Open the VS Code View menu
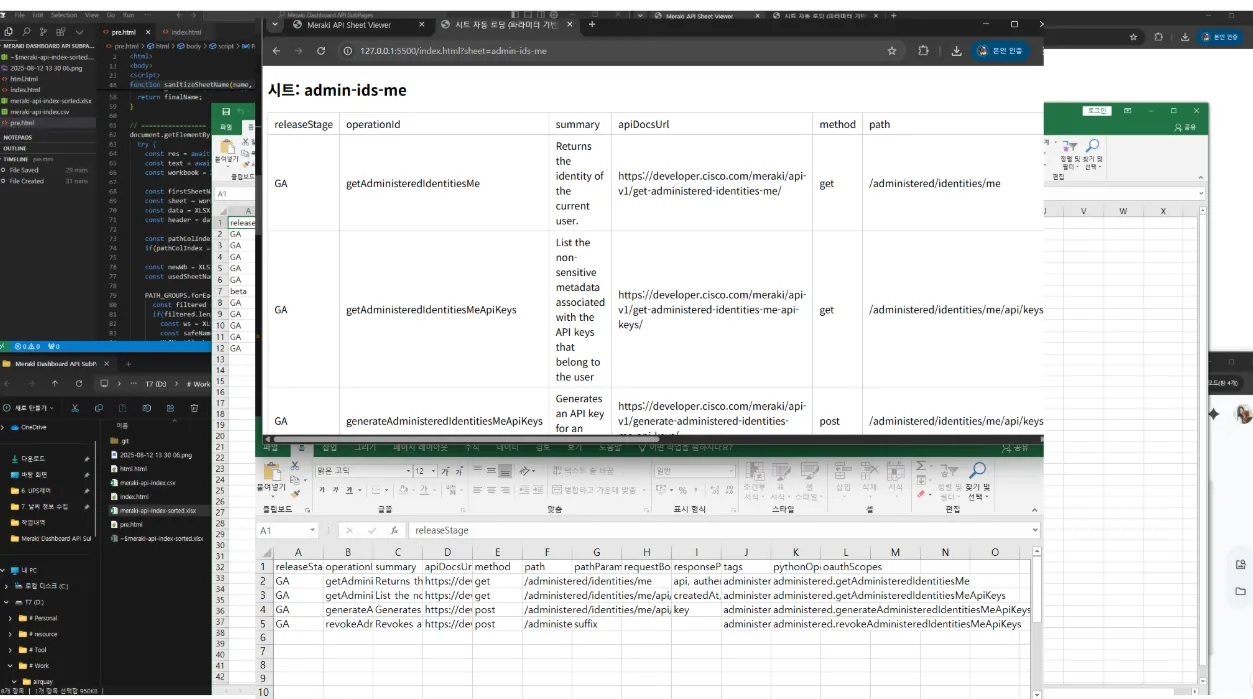Image resolution: width=1253 pixels, height=699 pixels. (x=91, y=16)
